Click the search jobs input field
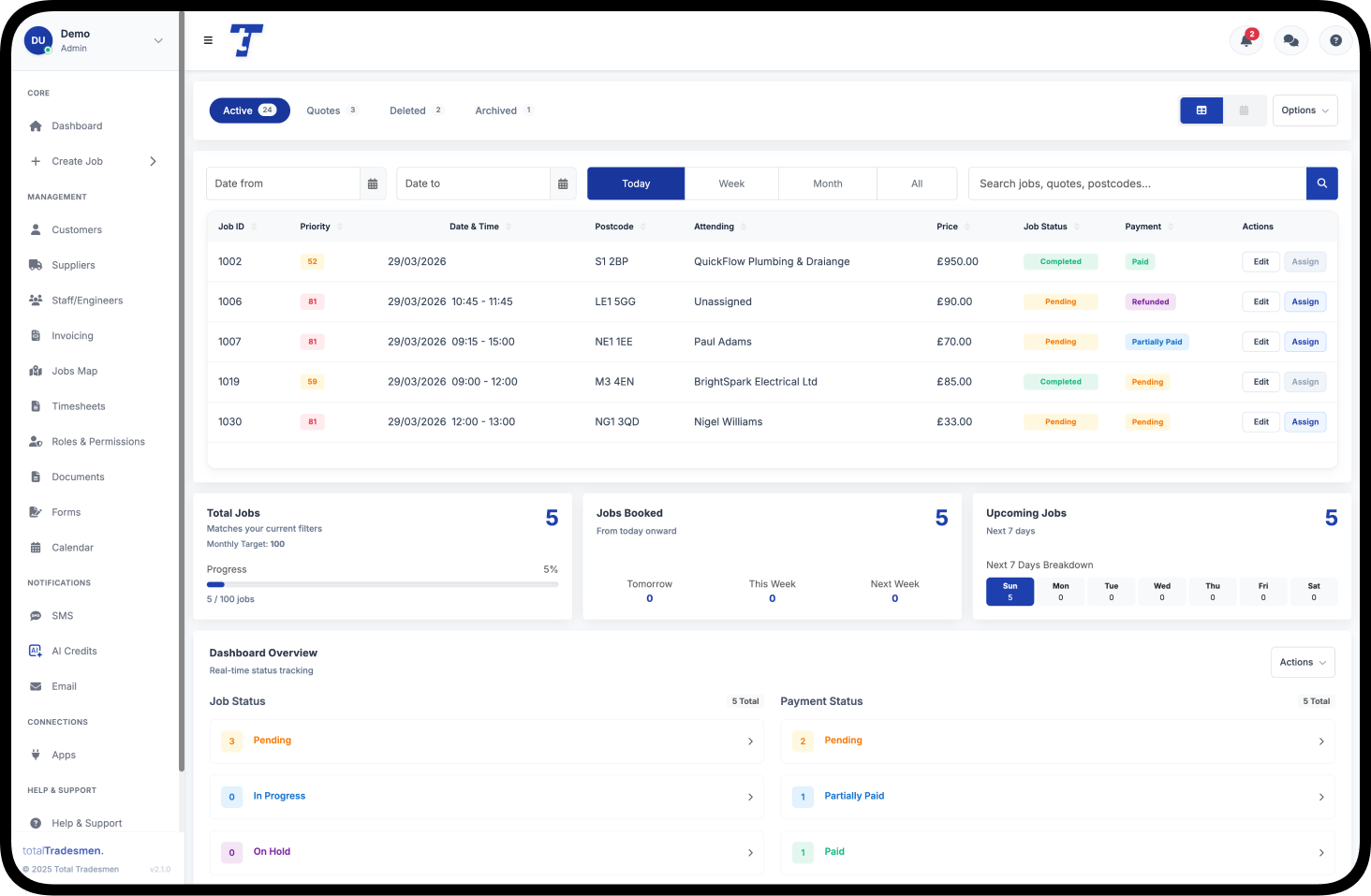This screenshot has height=896, width=1371. click(x=1136, y=184)
